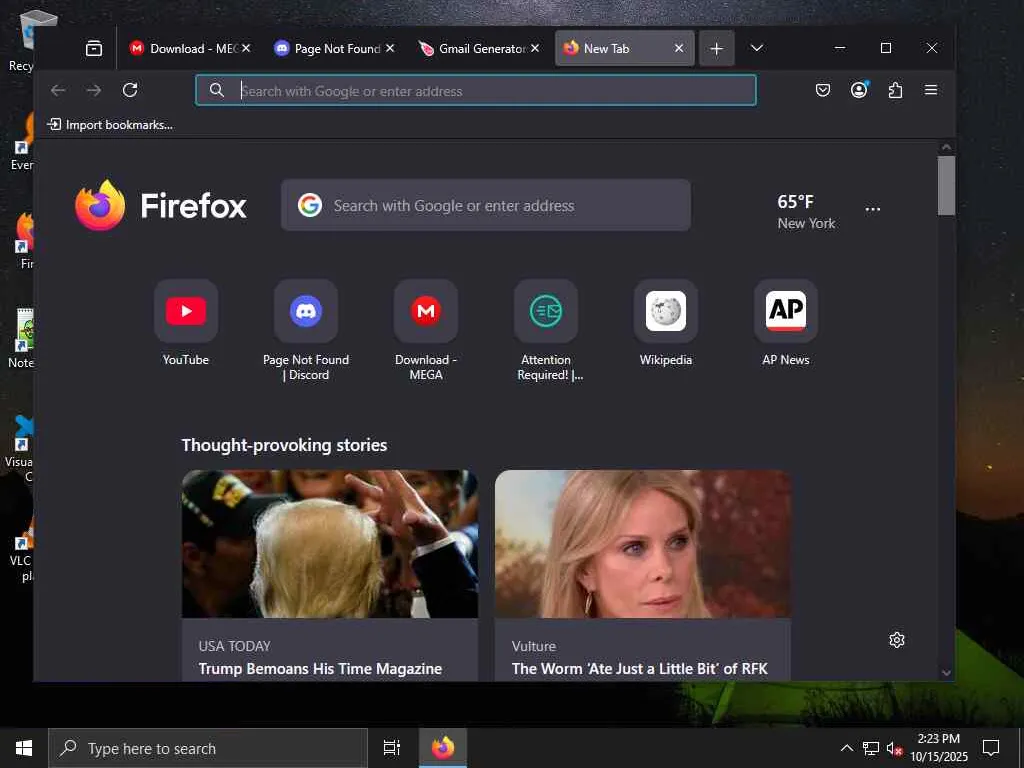This screenshot has width=1024, height=768.
Task: Click the taskbar Type here to search box
Action: 208,748
